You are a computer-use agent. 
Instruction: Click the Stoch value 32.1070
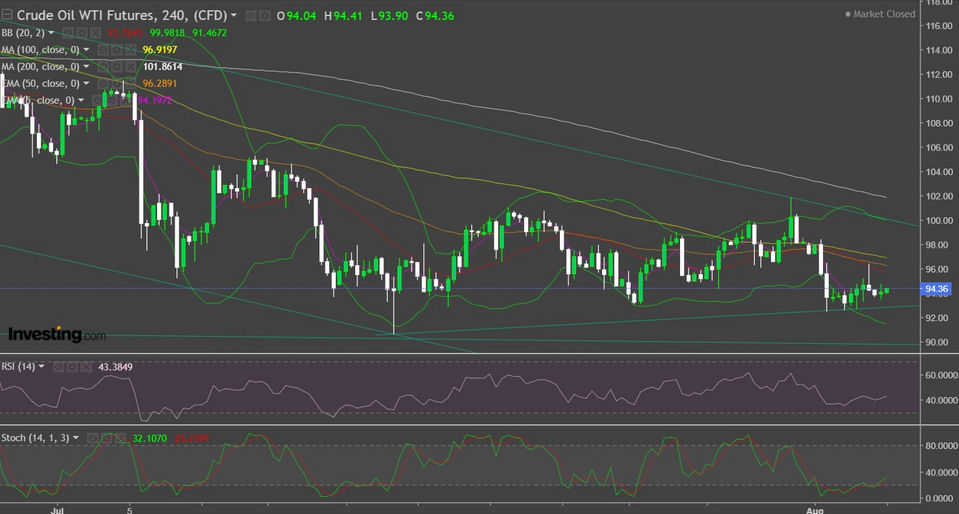point(149,438)
